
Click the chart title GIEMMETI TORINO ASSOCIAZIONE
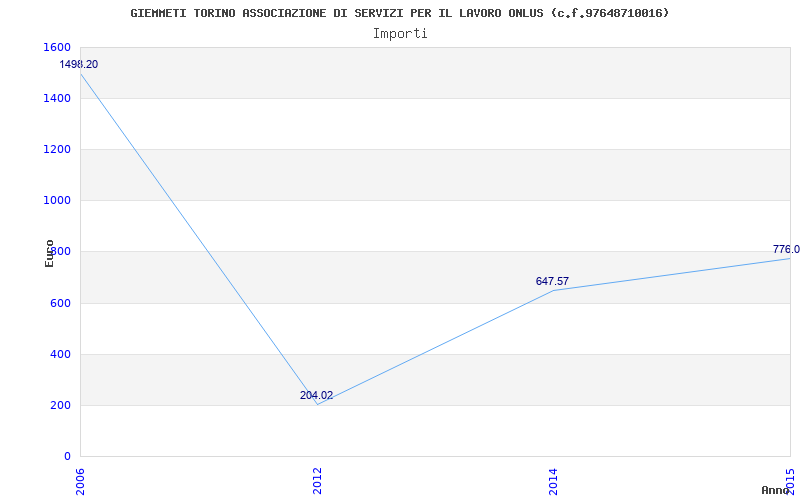point(399,13)
